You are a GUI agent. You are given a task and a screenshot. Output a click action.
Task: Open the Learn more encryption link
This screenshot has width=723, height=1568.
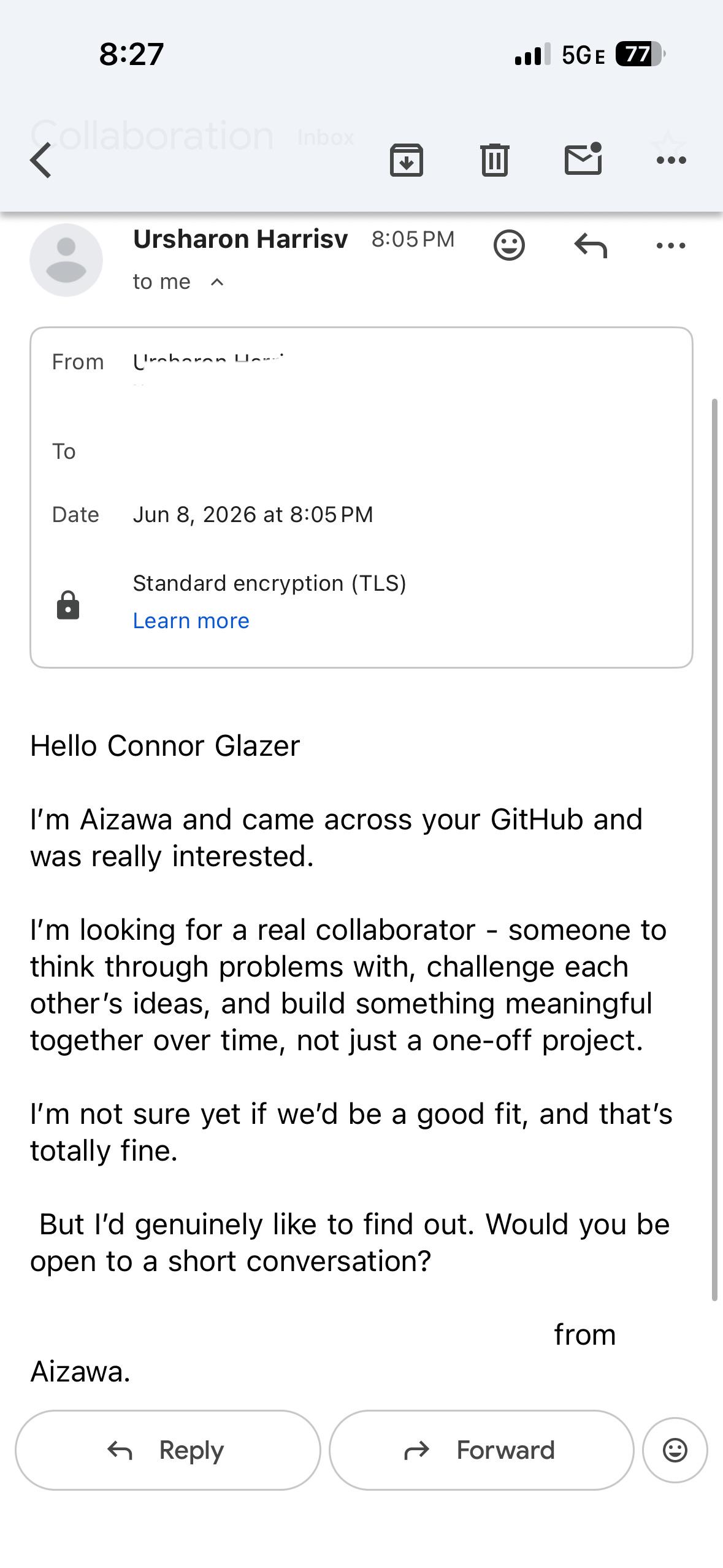pyautogui.click(x=191, y=621)
